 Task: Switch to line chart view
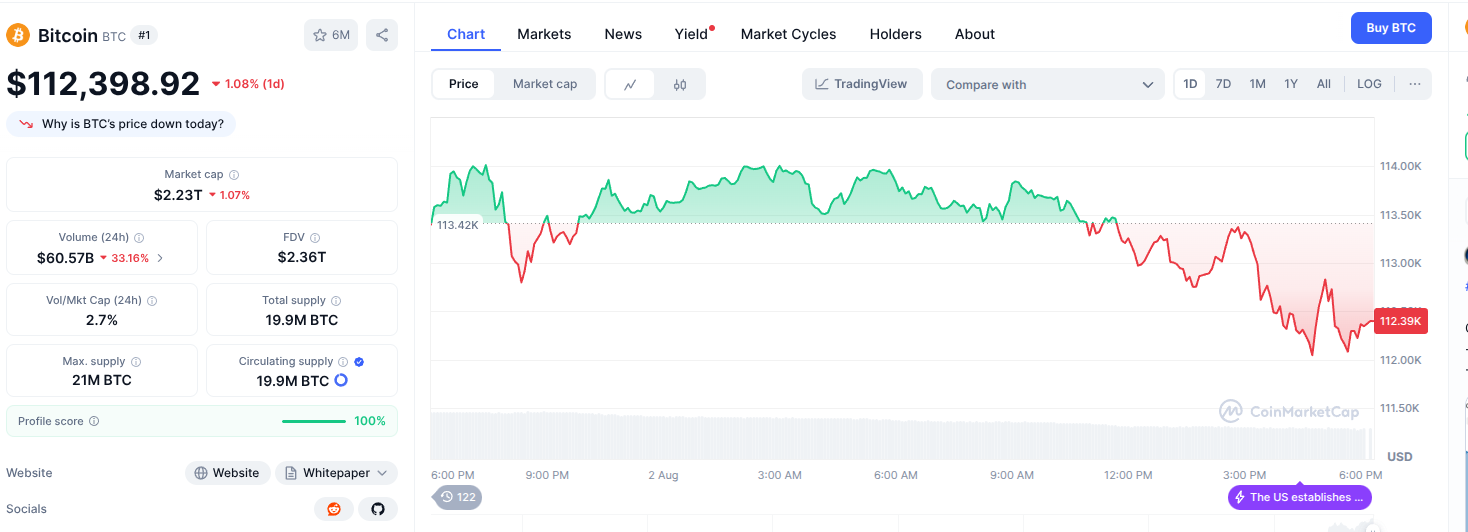coord(630,84)
